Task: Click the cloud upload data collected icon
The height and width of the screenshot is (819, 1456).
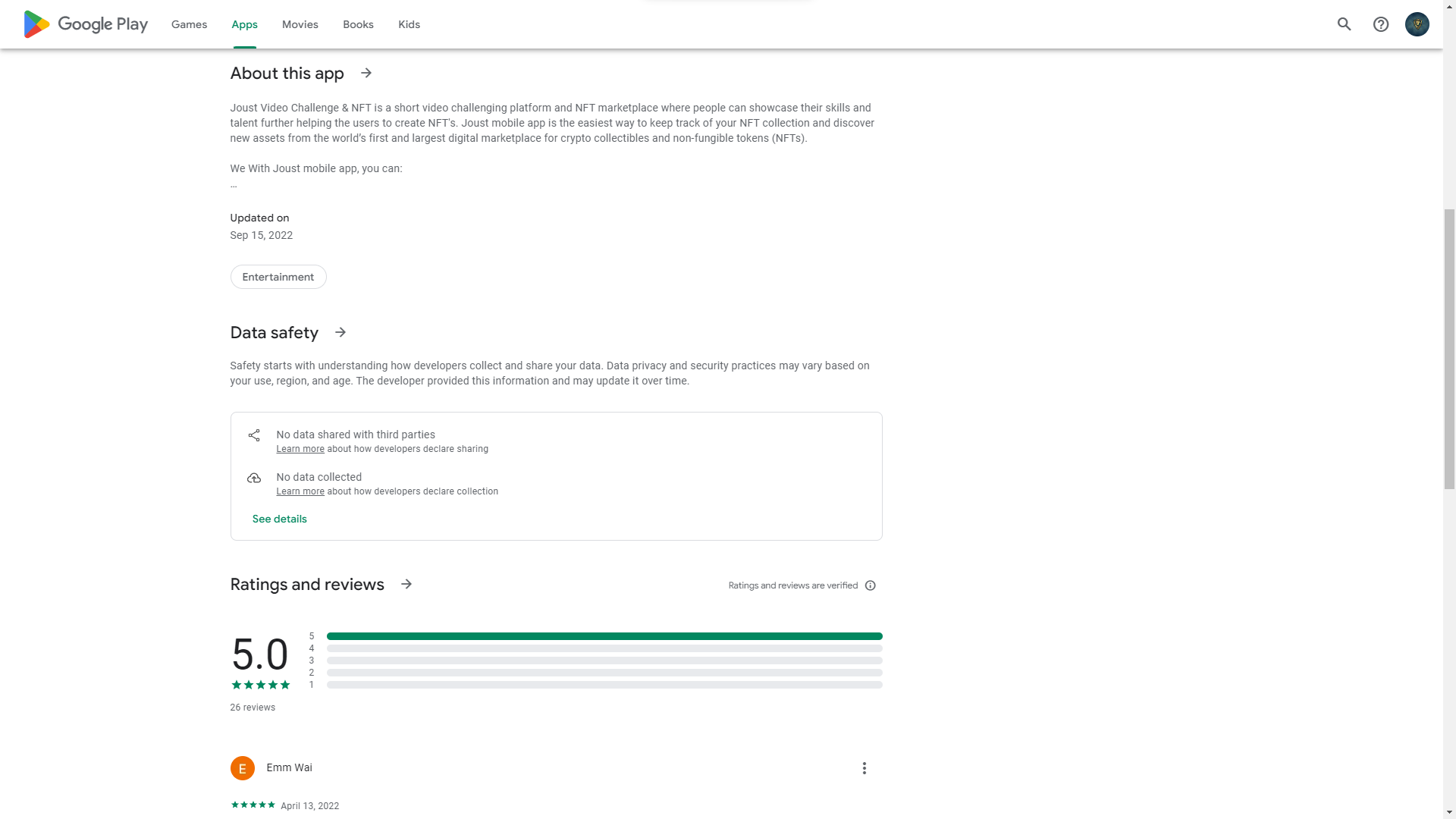Action: (254, 478)
